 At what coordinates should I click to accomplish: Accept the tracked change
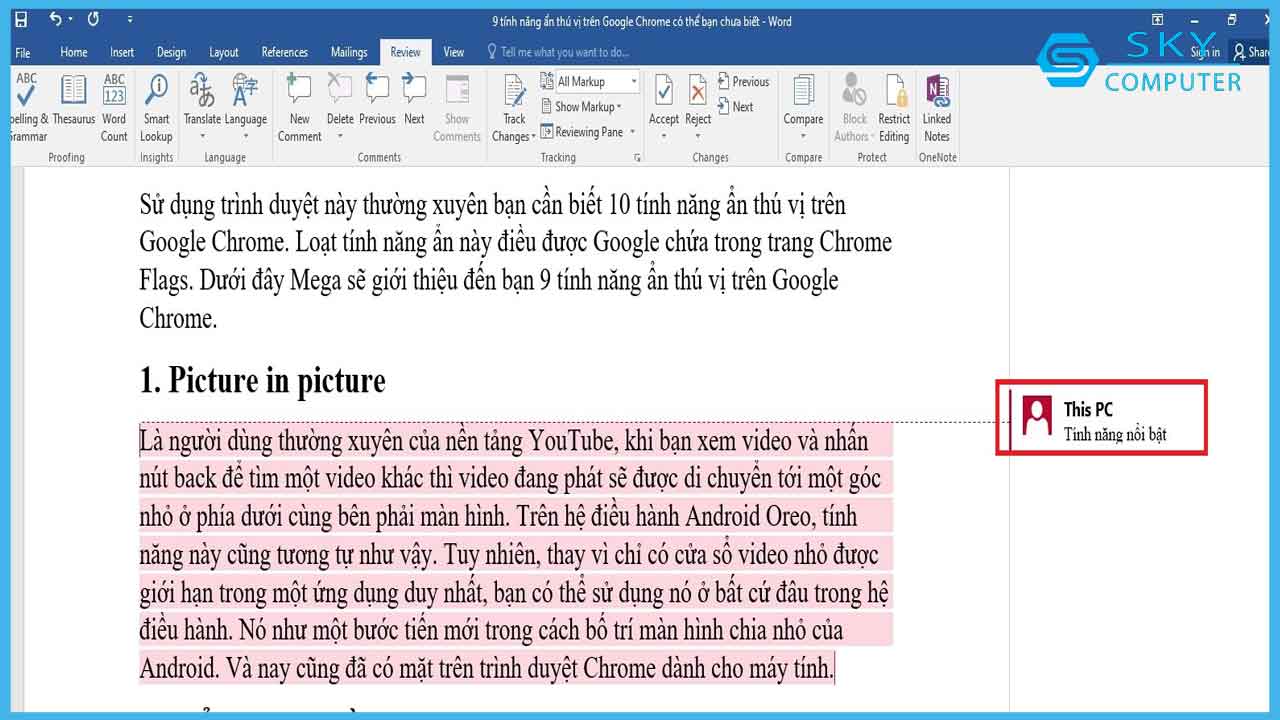coord(664,92)
